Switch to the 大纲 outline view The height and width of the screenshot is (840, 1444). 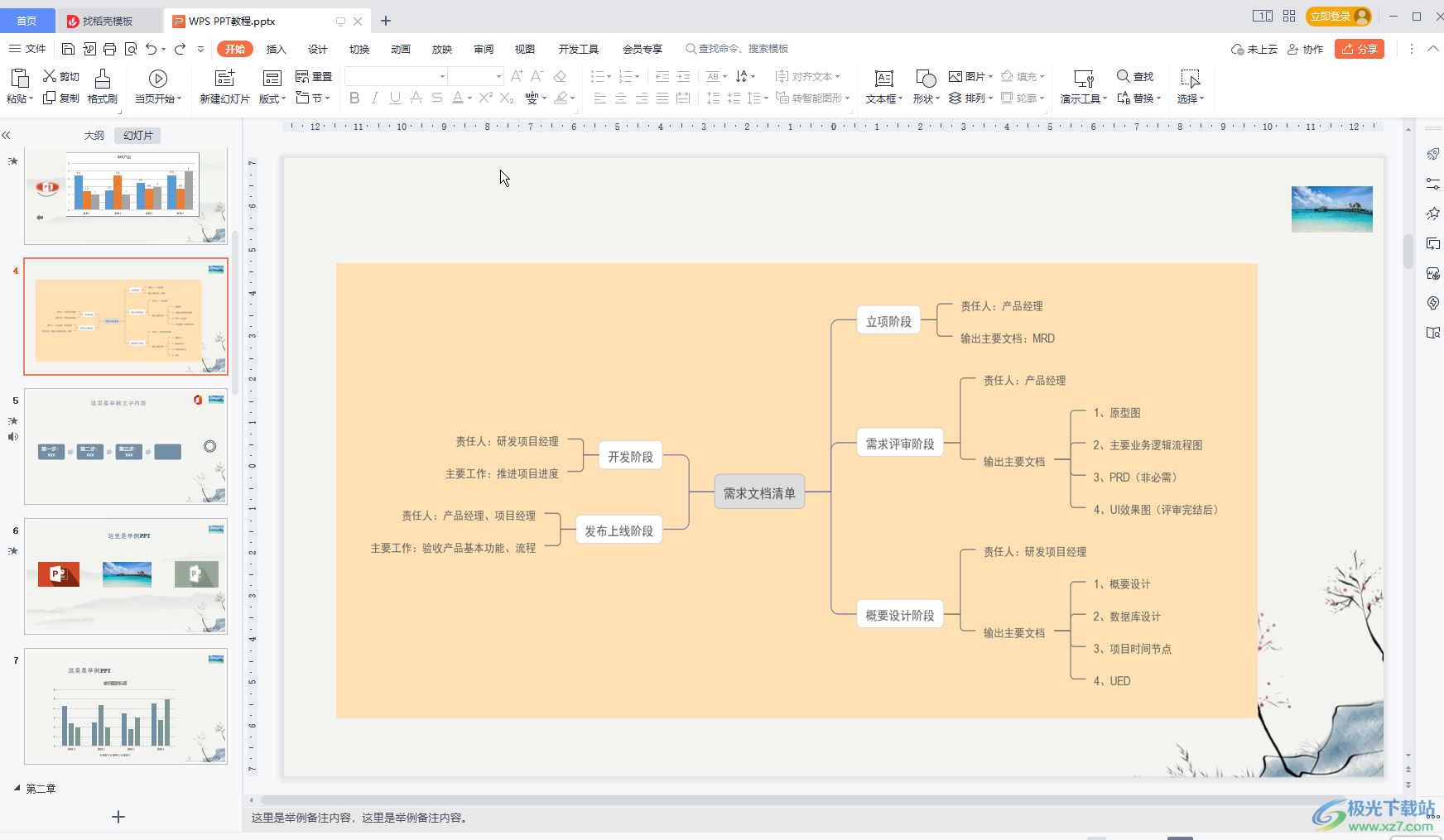click(94, 135)
